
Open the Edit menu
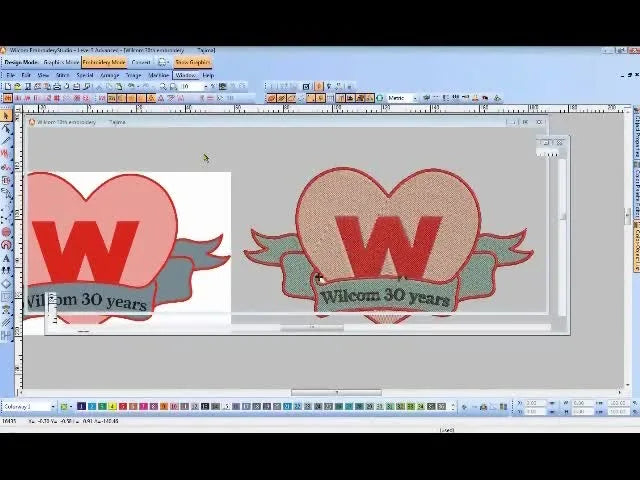[x=26, y=76]
